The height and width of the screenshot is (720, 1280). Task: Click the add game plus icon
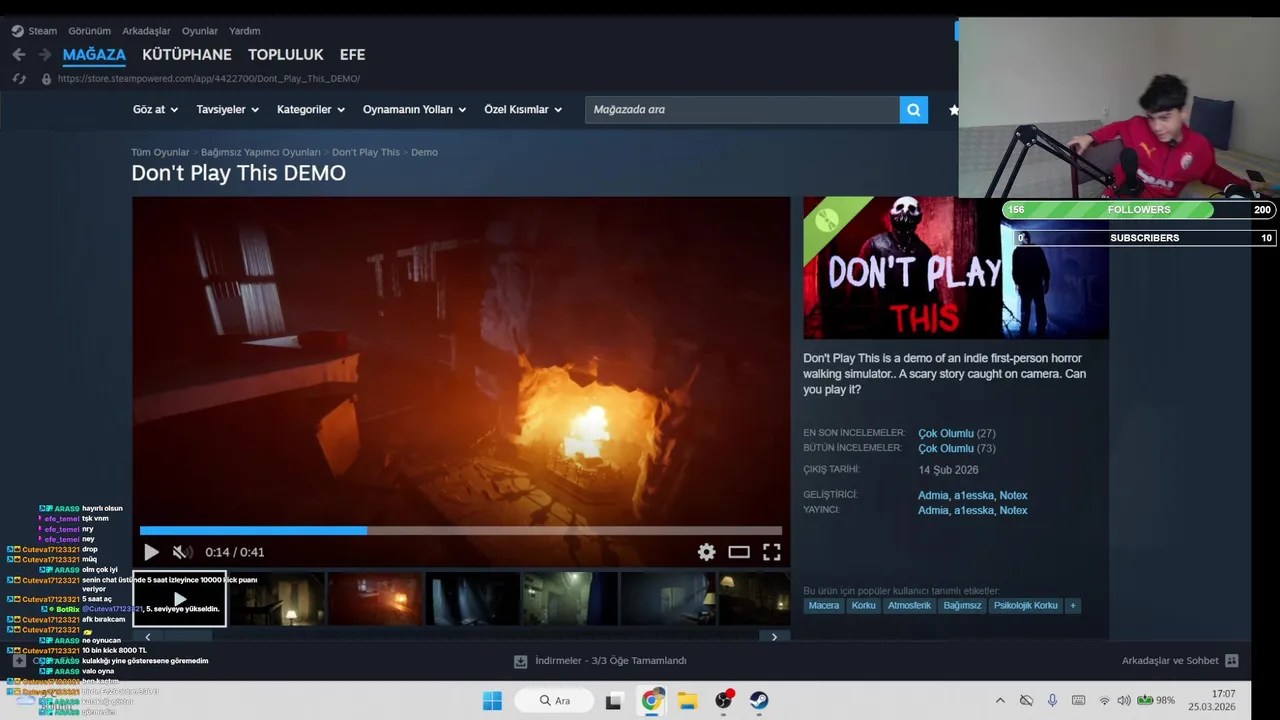pyautogui.click(x=19, y=661)
